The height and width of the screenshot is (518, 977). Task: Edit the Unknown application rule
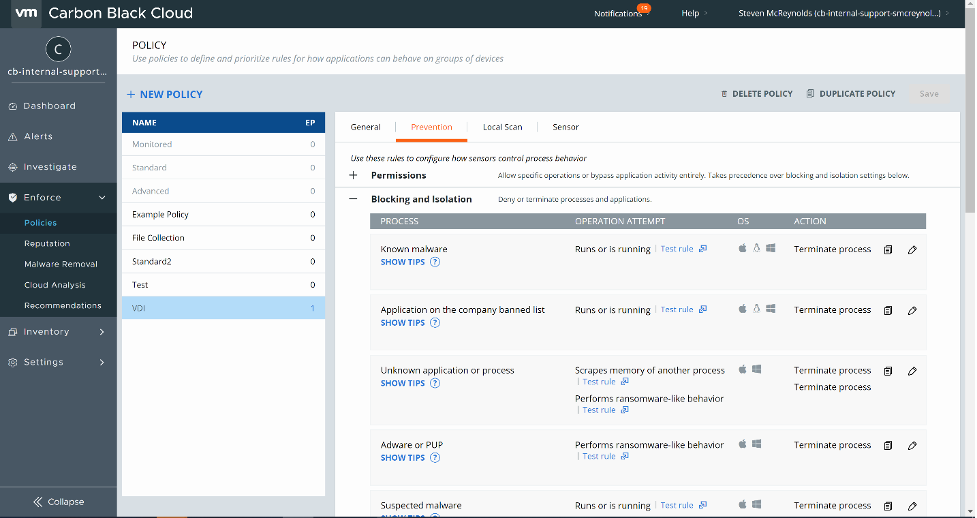[912, 371]
